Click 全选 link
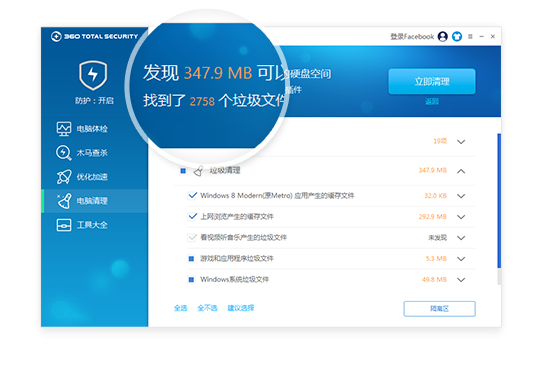Screen dimensions: 540x365 180,308
